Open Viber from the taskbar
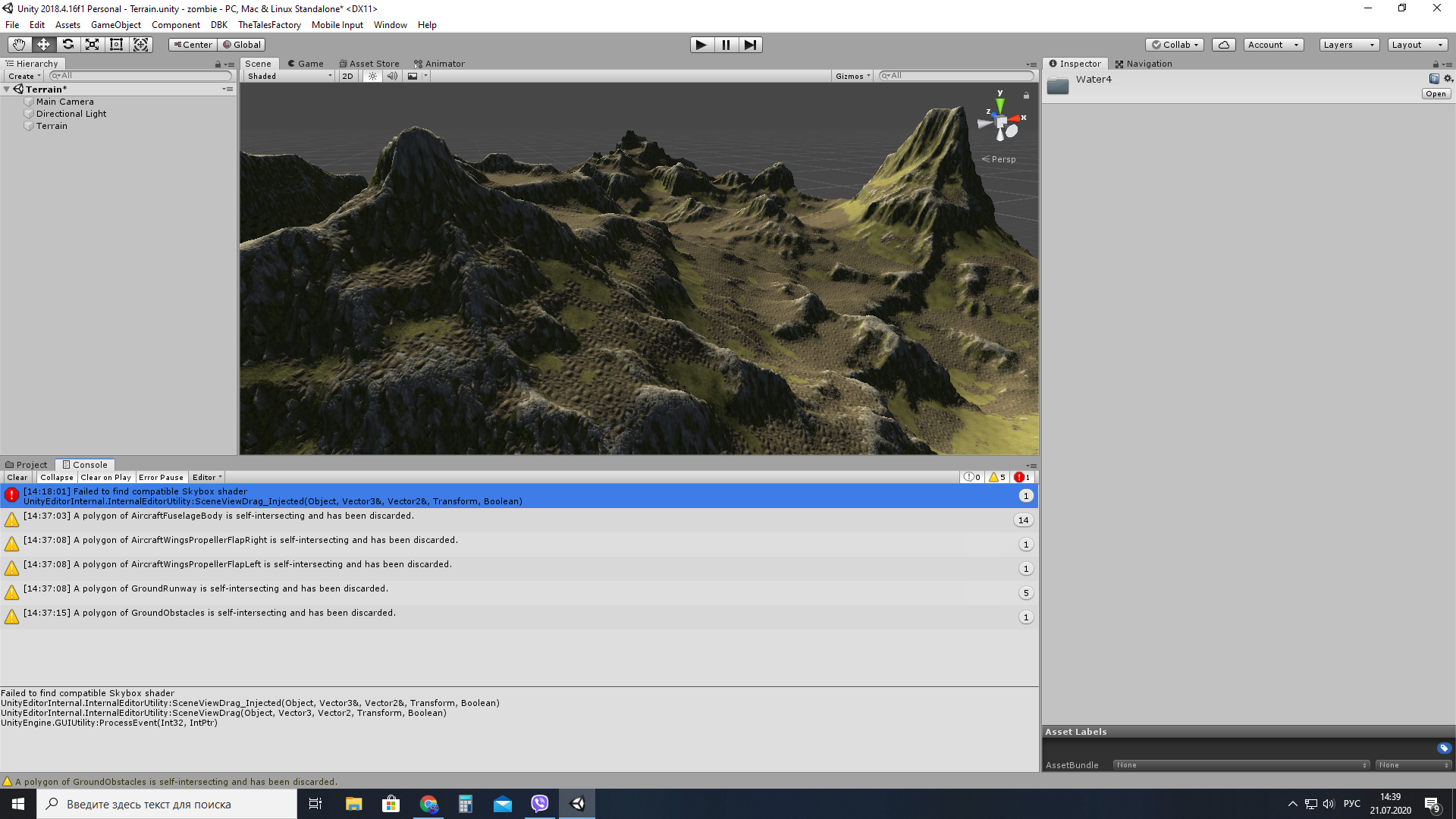 540,804
